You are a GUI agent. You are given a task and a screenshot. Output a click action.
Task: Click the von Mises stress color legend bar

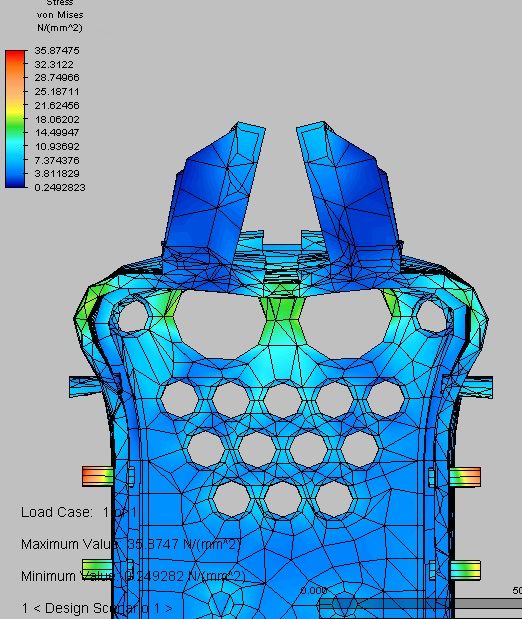tap(15, 118)
